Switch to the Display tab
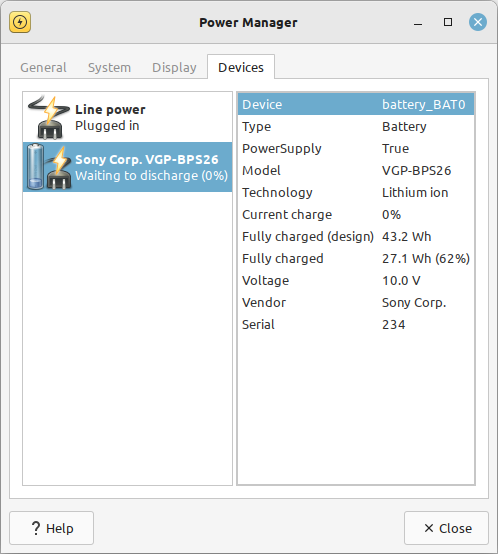This screenshot has height=554, width=498. pos(174,67)
